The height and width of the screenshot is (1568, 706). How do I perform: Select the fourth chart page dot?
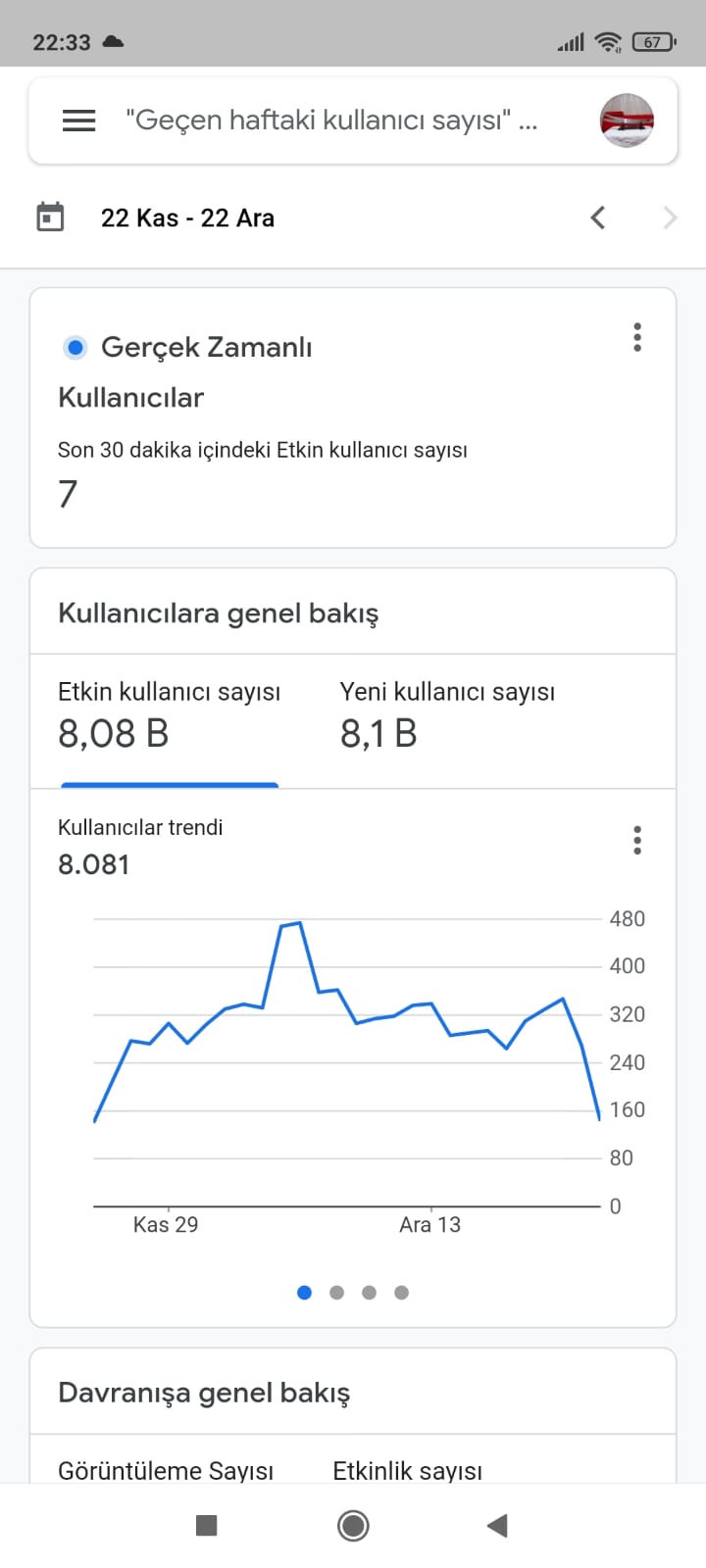tap(401, 1293)
